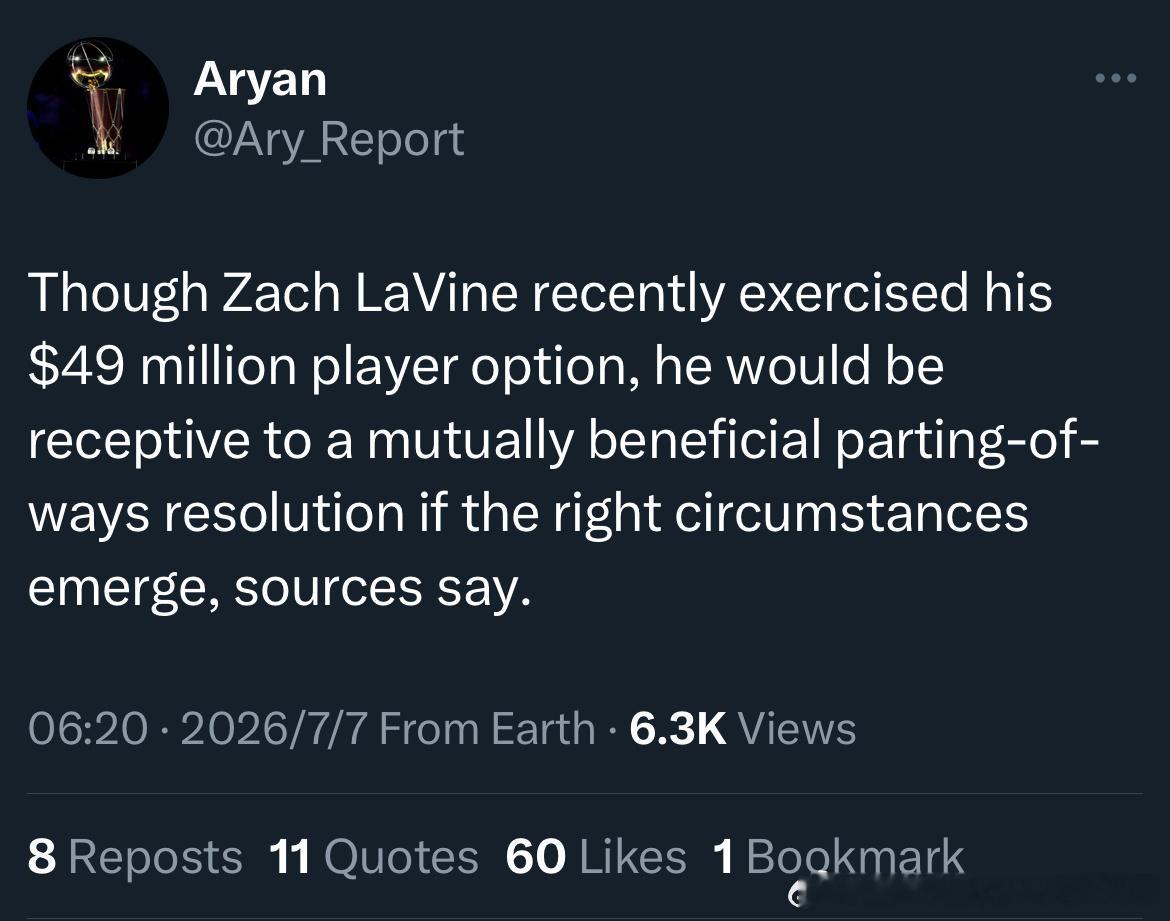Image resolution: width=1170 pixels, height=921 pixels.
Task: Open the 1 Bookmark count
Action: pos(838,856)
